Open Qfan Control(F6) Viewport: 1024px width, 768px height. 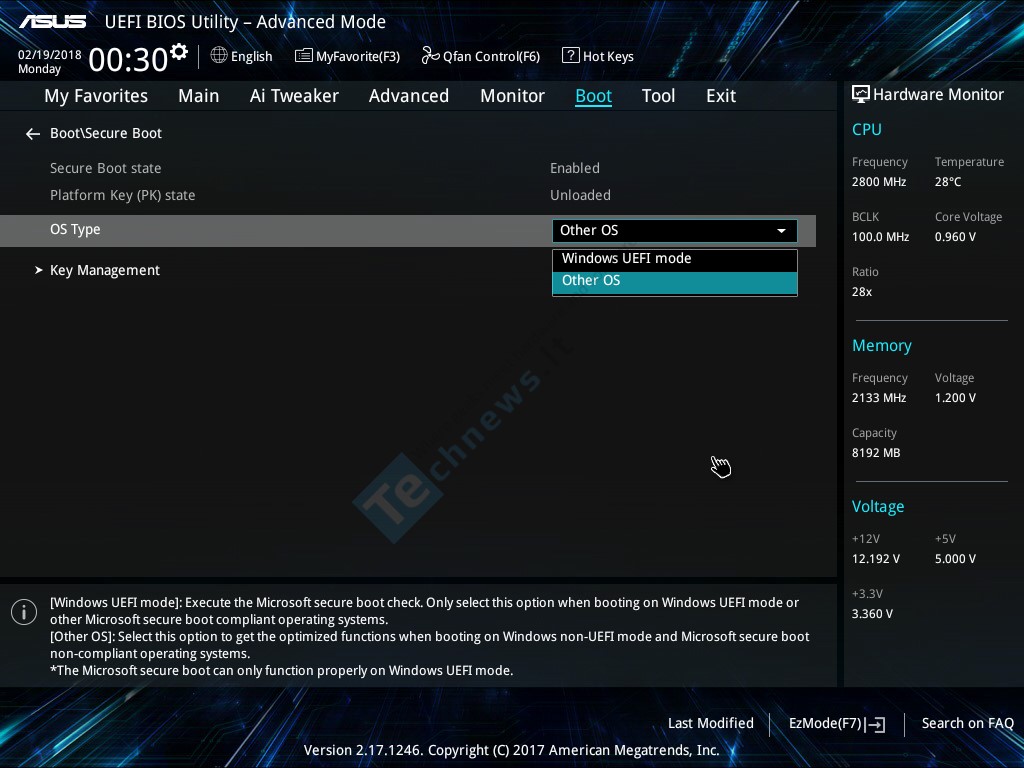tap(481, 56)
